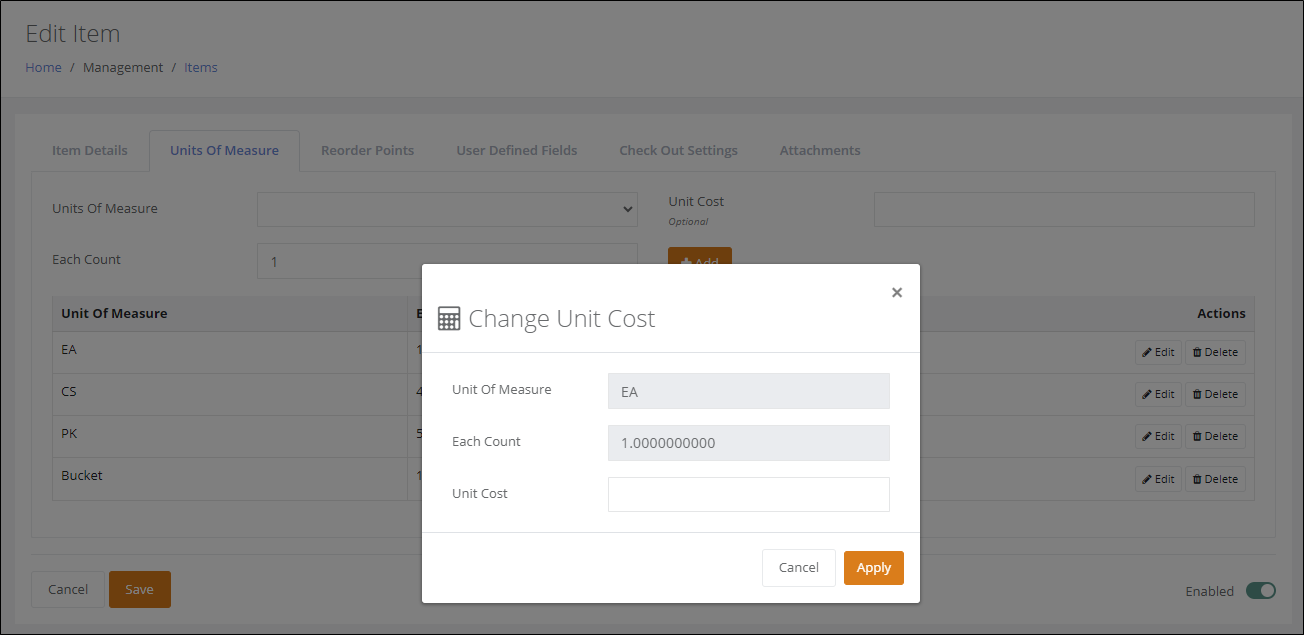Screen dimensions: 1304x635
Task: Delete the CS unit row
Action: (1215, 394)
